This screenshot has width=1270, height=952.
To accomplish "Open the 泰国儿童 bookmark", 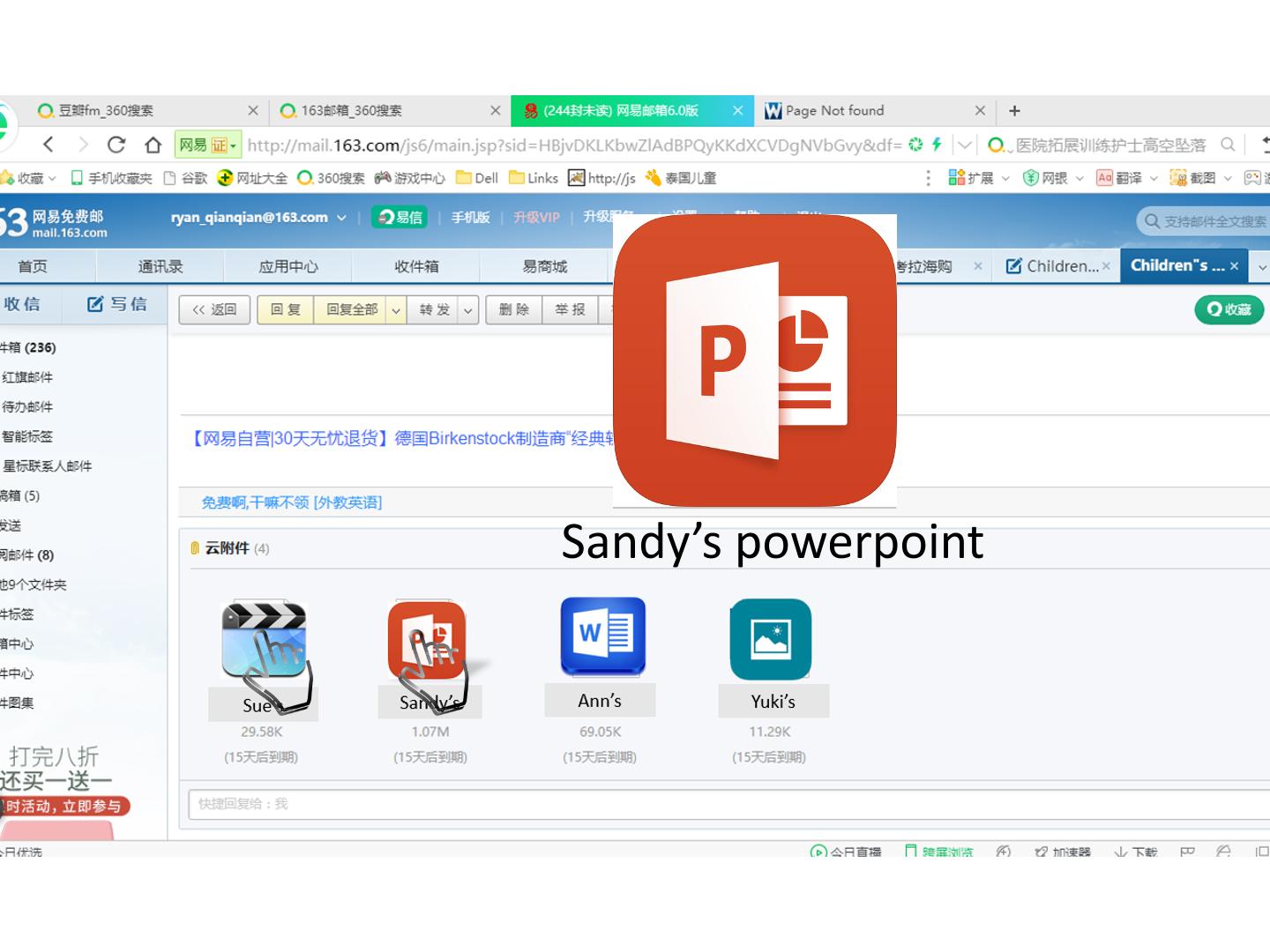I will (x=680, y=178).
